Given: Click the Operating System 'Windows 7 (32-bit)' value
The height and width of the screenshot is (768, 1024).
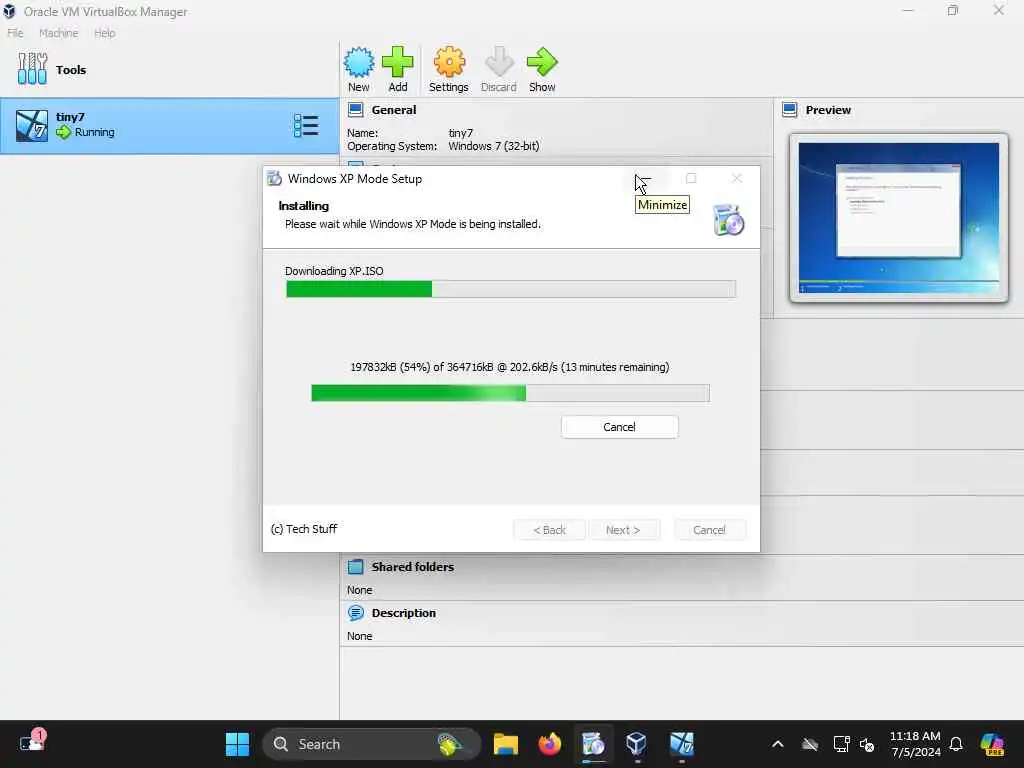Looking at the screenshot, I should click(494, 146).
